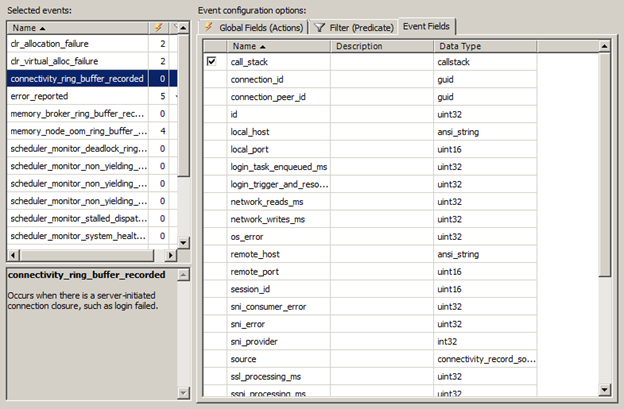Click the remote_host field row
Image resolution: width=624 pixels, height=409 pixels.
(370, 255)
